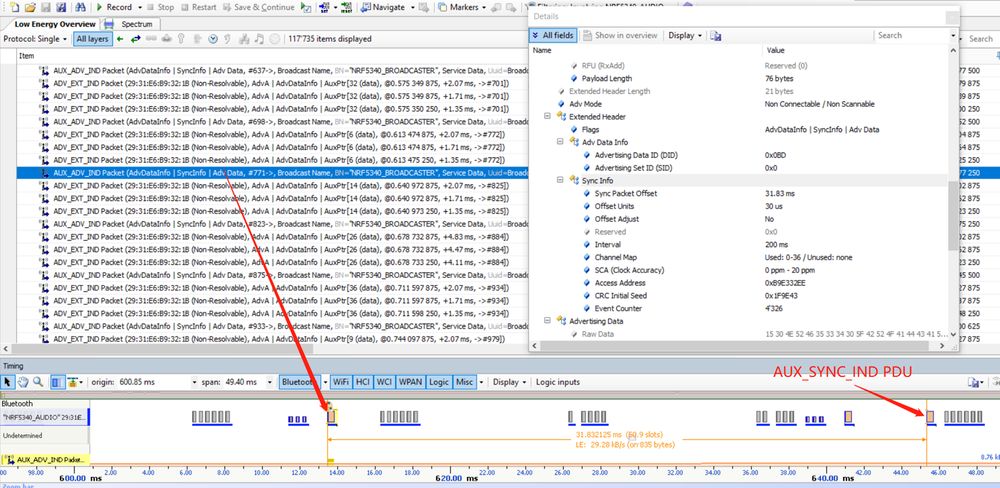Click the Search field in Details panel
The image size is (1000, 488).
click(x=912, y=35)
